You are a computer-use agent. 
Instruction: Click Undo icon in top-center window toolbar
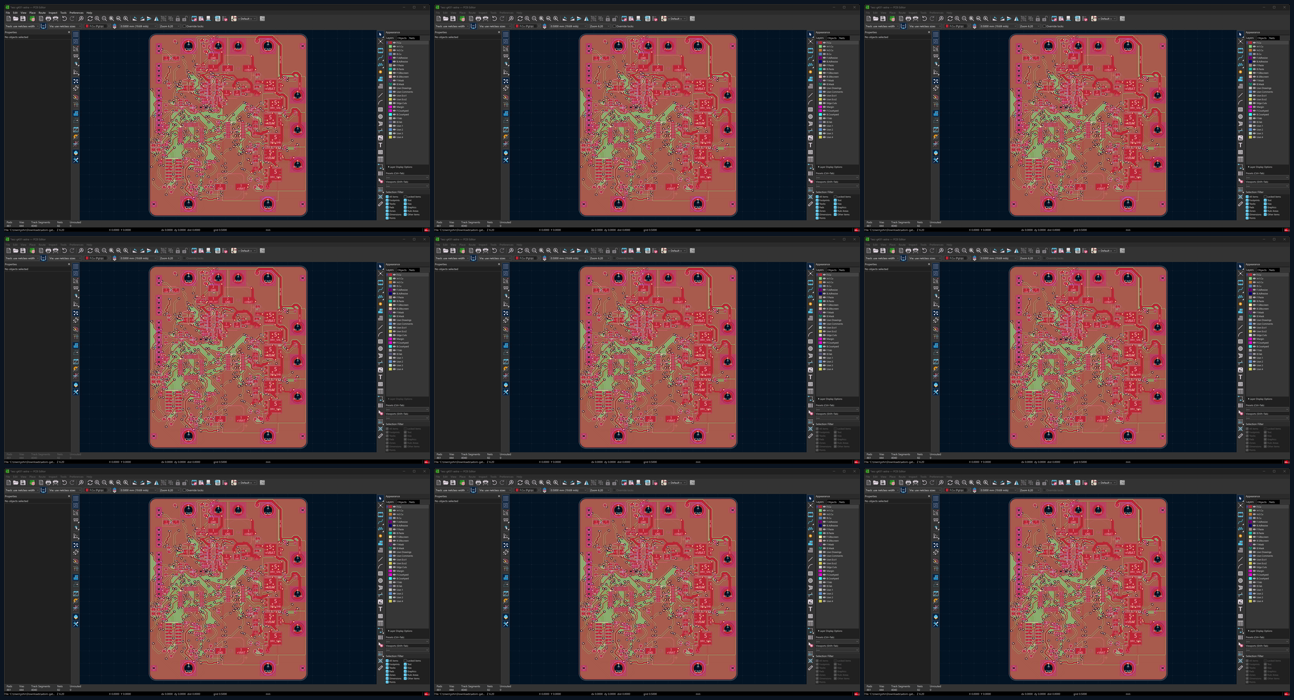[x=494, y=19]
